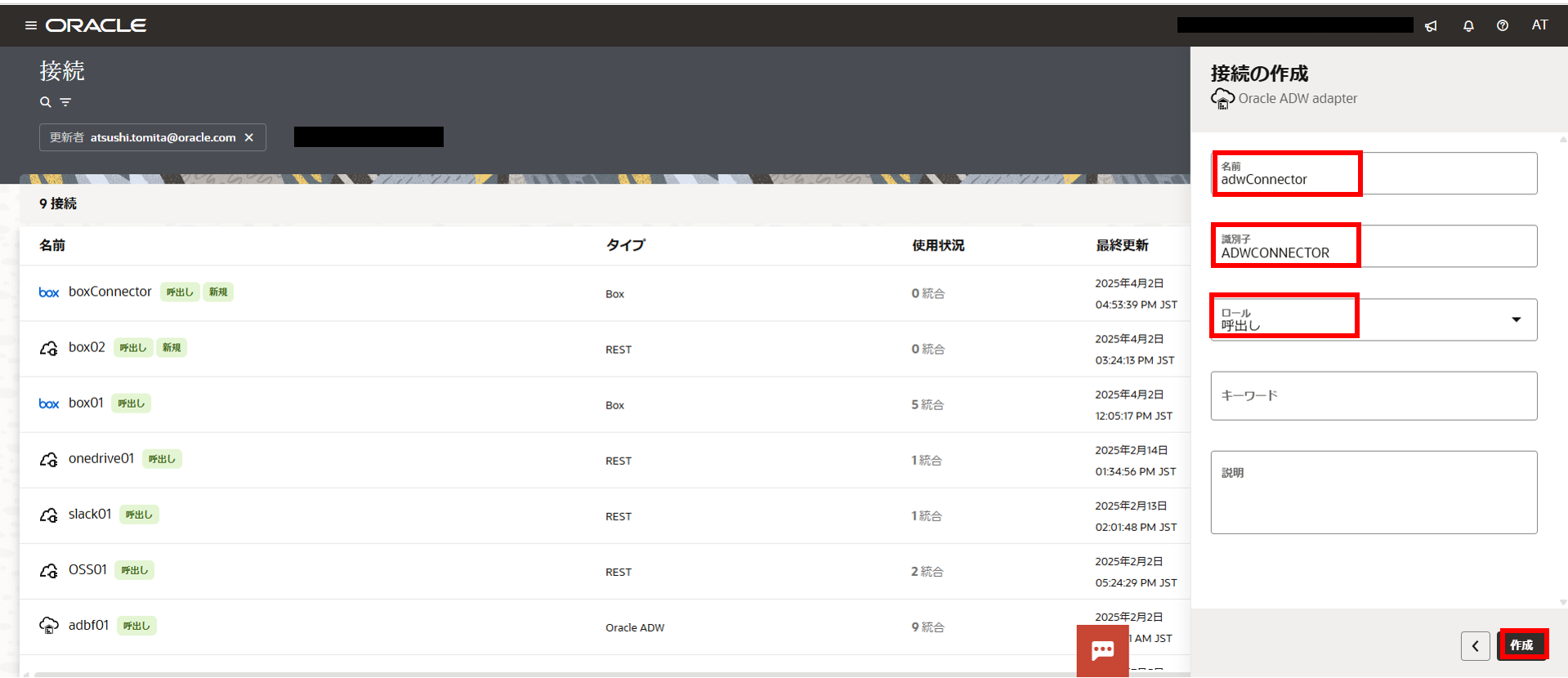Screen dimensions: 1568x678
Task: Open the red chat assistant button
Action: point(1102,650)
